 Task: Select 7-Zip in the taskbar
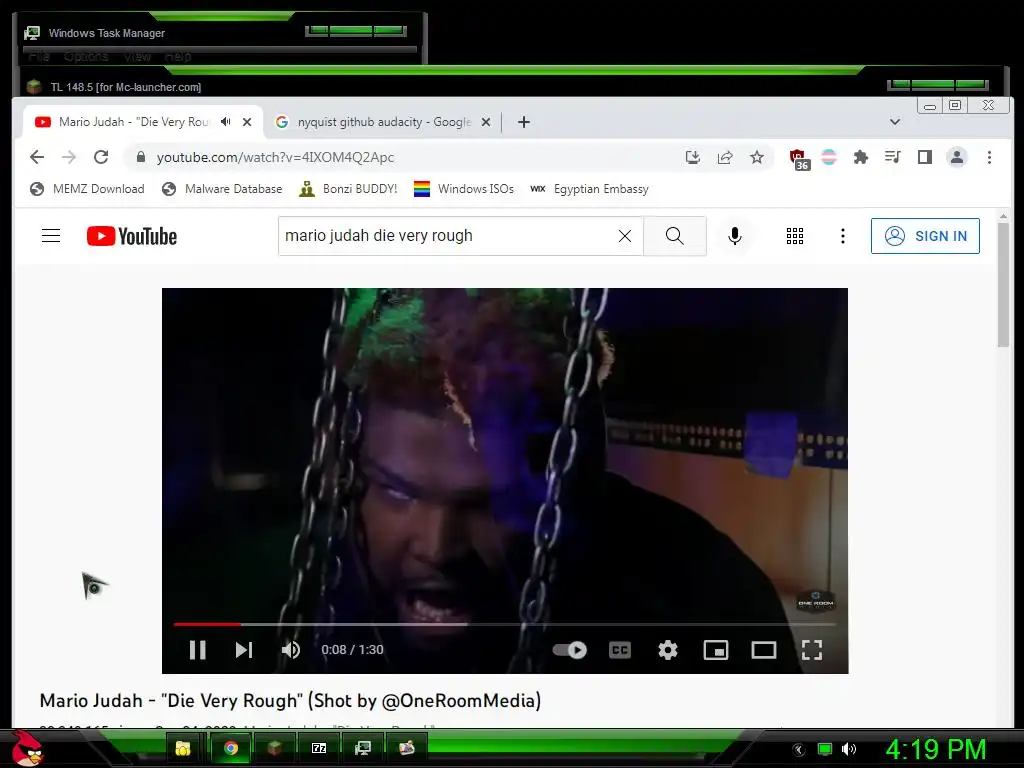319,748
